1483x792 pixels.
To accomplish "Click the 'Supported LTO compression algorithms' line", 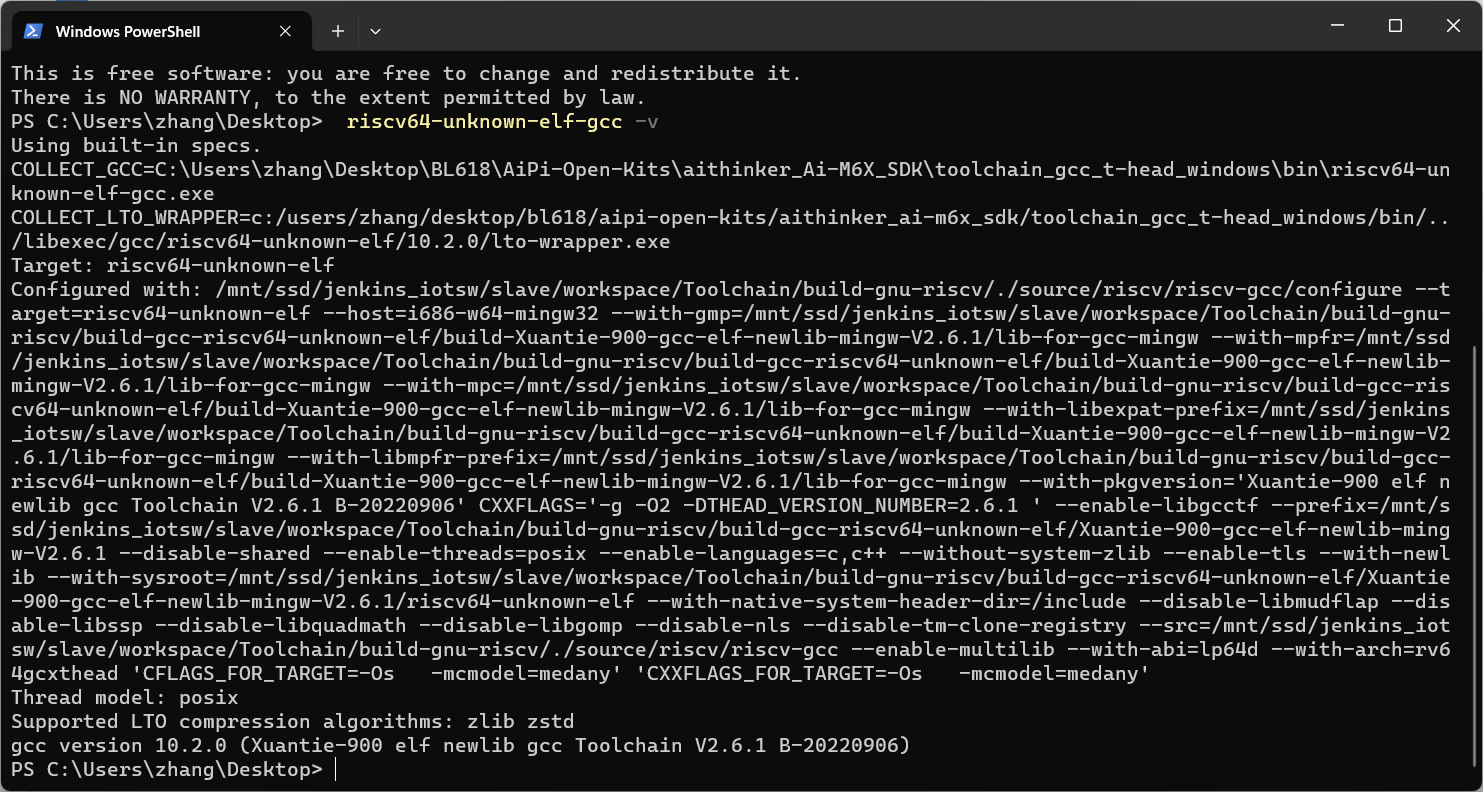I will pos(292,722).
